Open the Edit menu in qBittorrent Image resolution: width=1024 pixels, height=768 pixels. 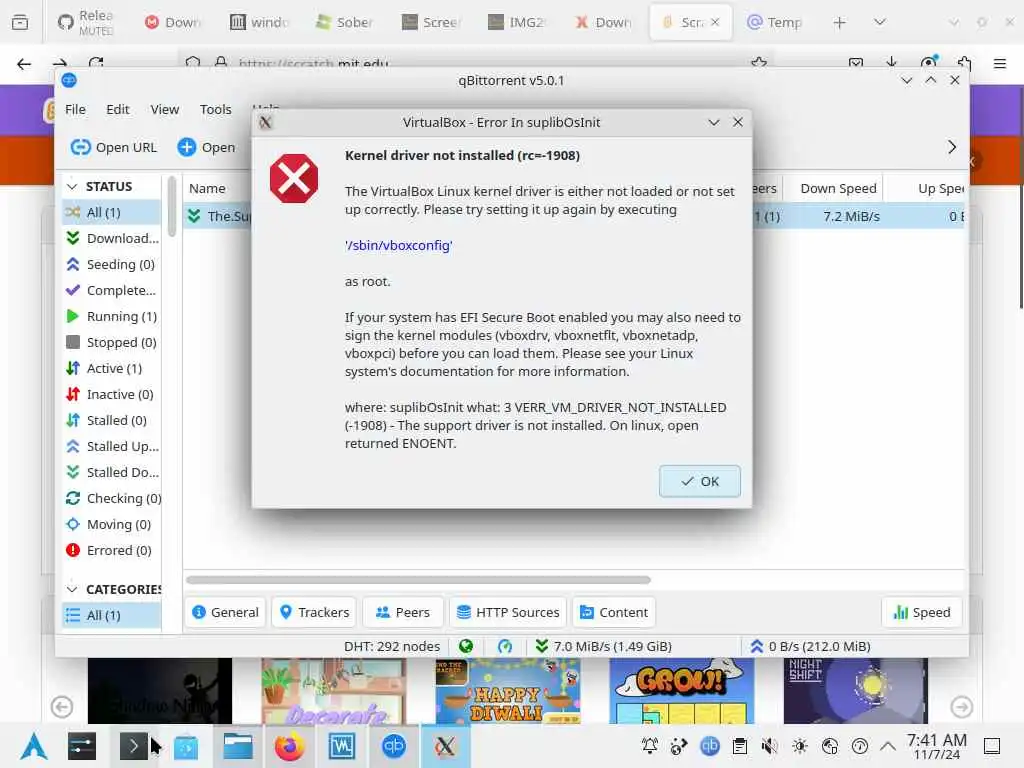pos(118,109)
